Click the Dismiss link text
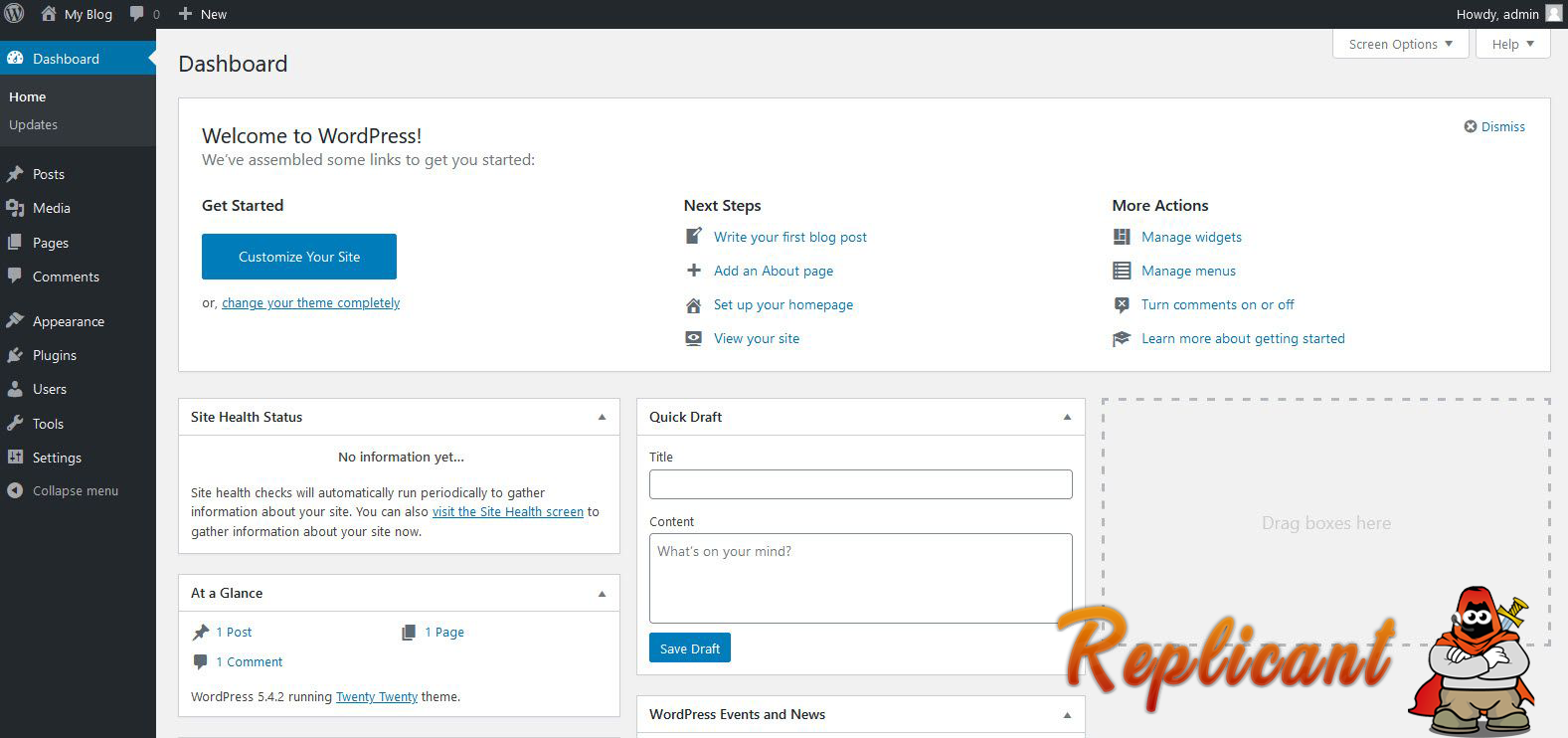The image size is (1568, 738). [x=1503, y=126]
